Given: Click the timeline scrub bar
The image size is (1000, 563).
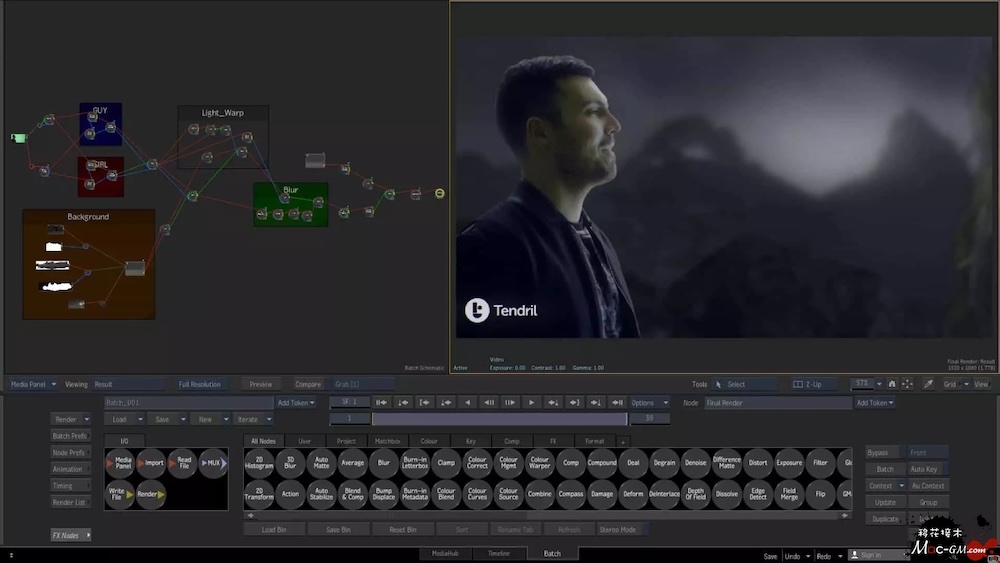Looking at the screenshot, I should 498,419.
